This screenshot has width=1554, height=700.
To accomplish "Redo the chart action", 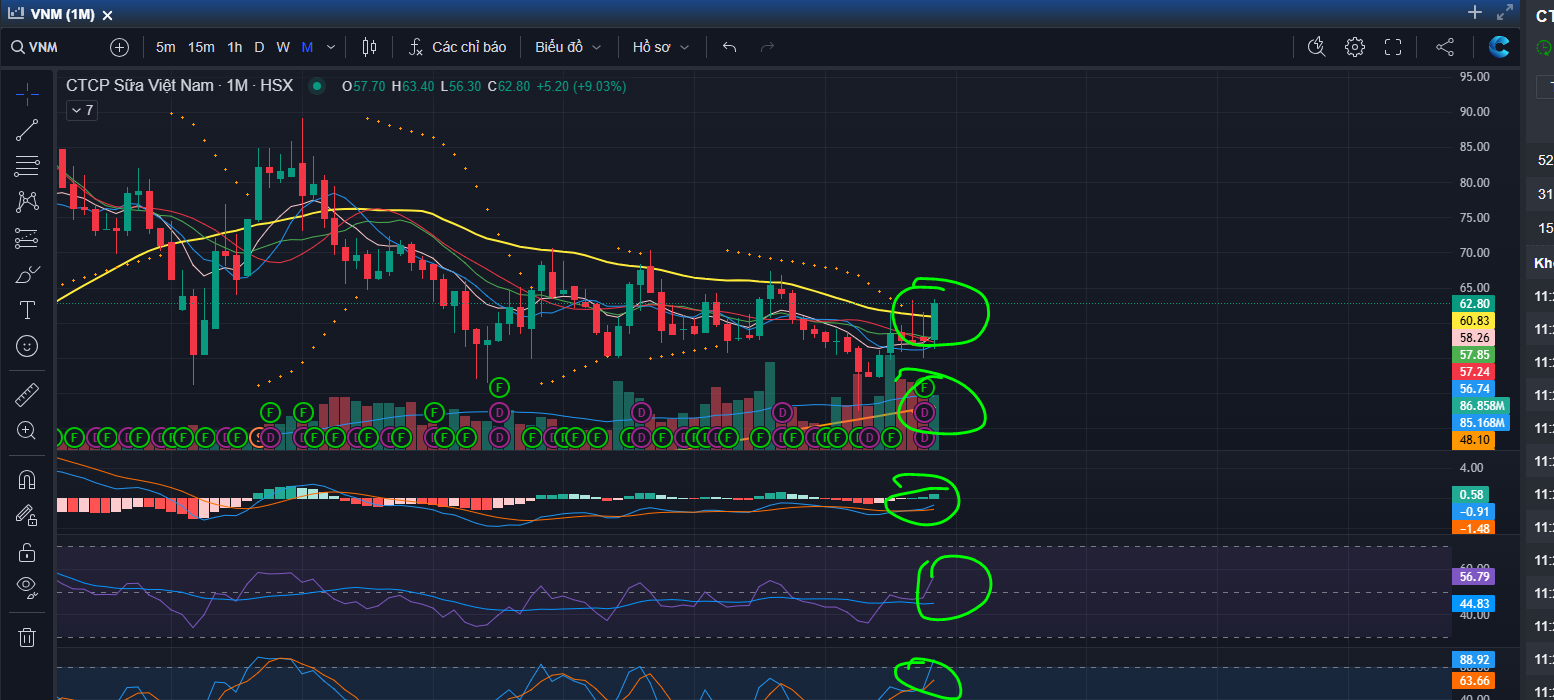I will click(767, 47).
